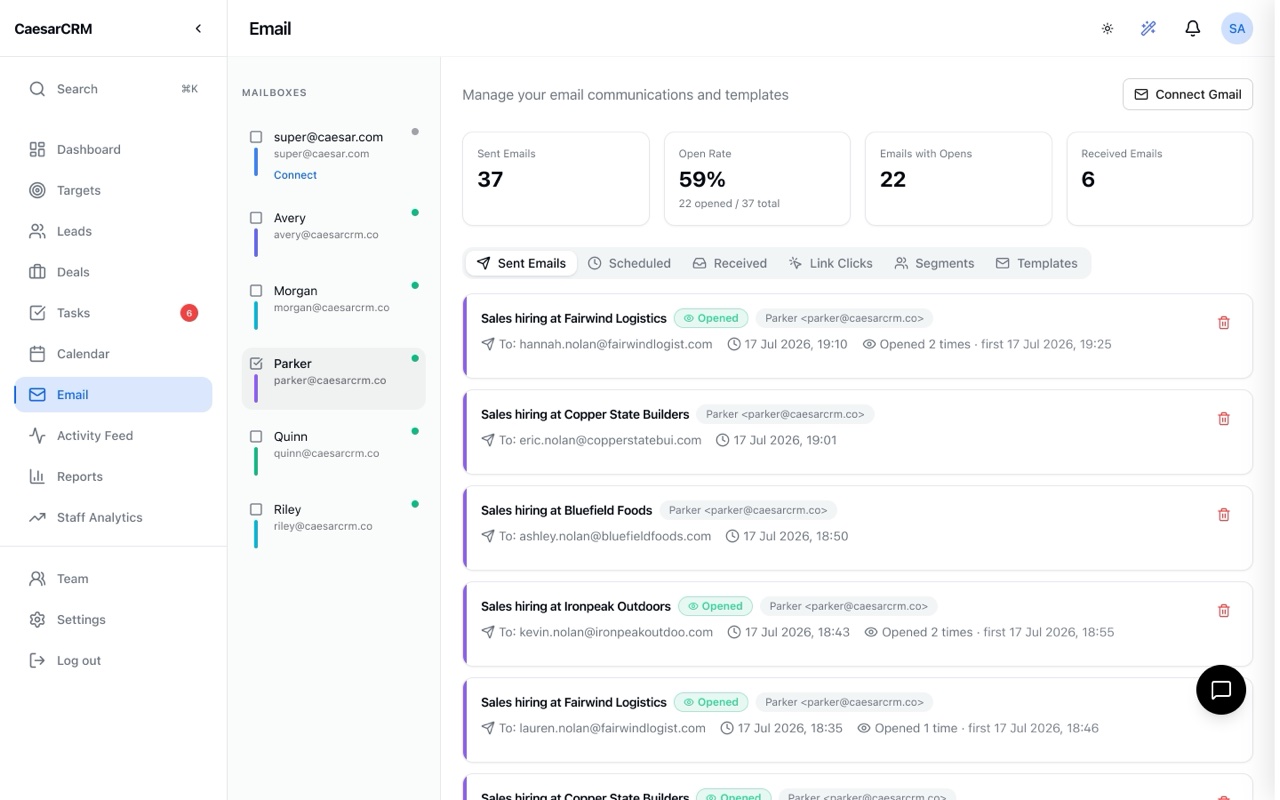Check the Quinn mailbox checkbox

point(256,437)
